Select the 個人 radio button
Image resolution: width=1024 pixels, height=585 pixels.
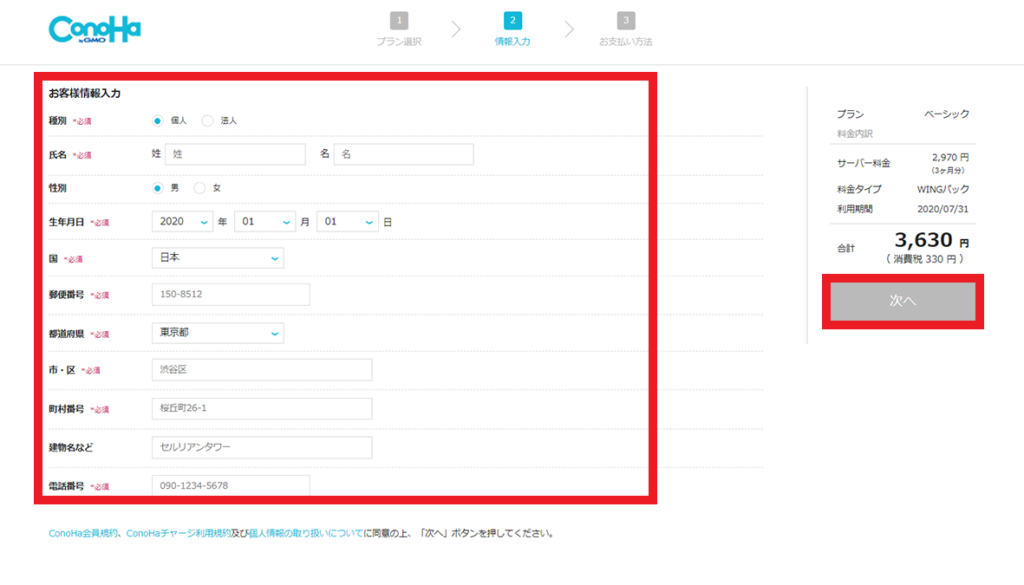(158, 121)
